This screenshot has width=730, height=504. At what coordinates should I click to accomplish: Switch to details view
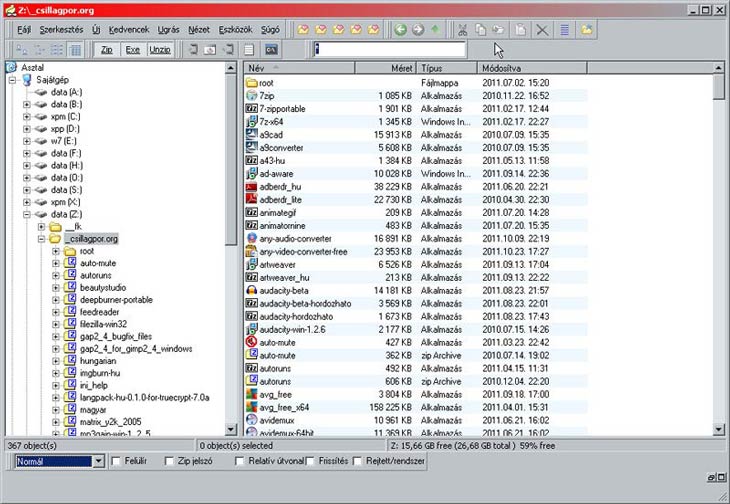point(74,49)
